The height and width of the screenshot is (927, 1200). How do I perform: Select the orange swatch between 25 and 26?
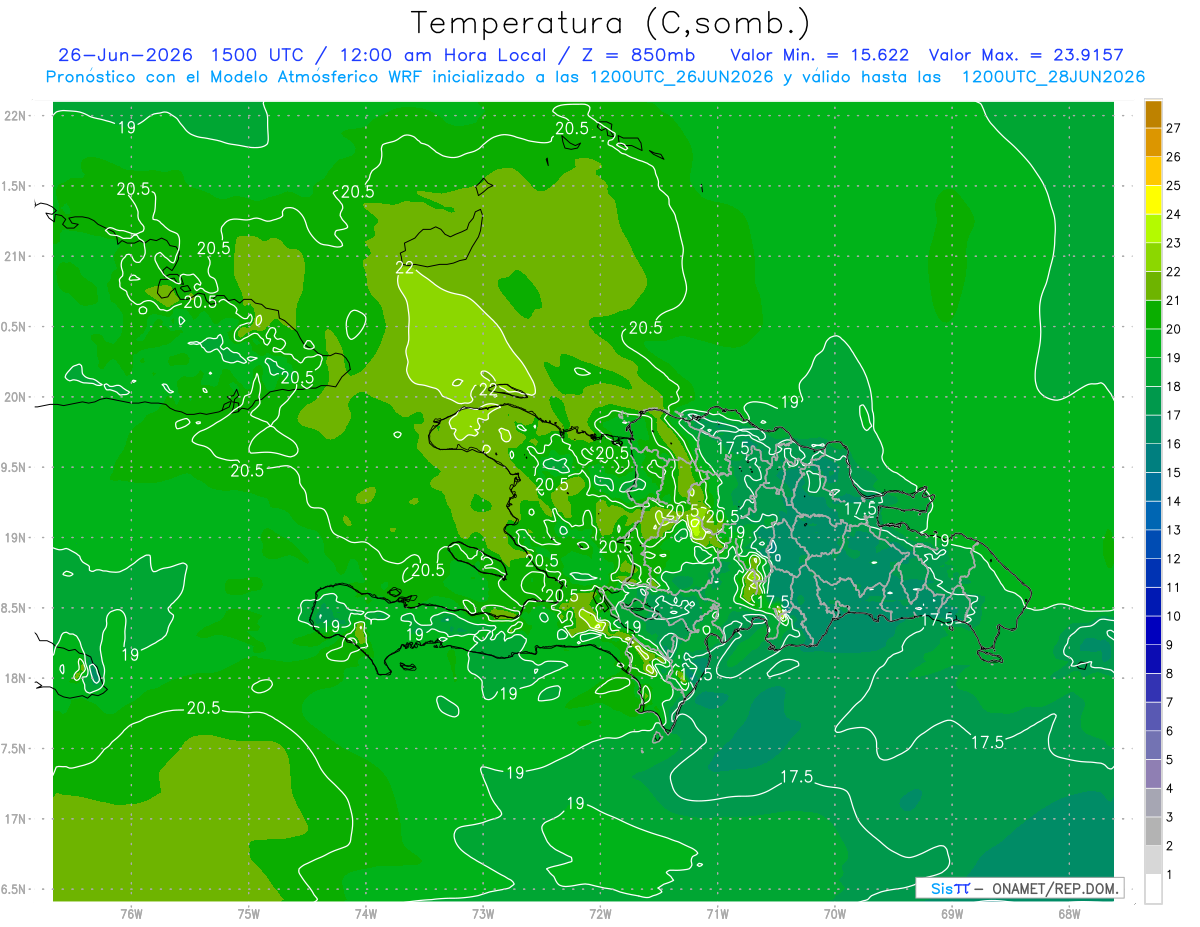tap(1153, 171)
